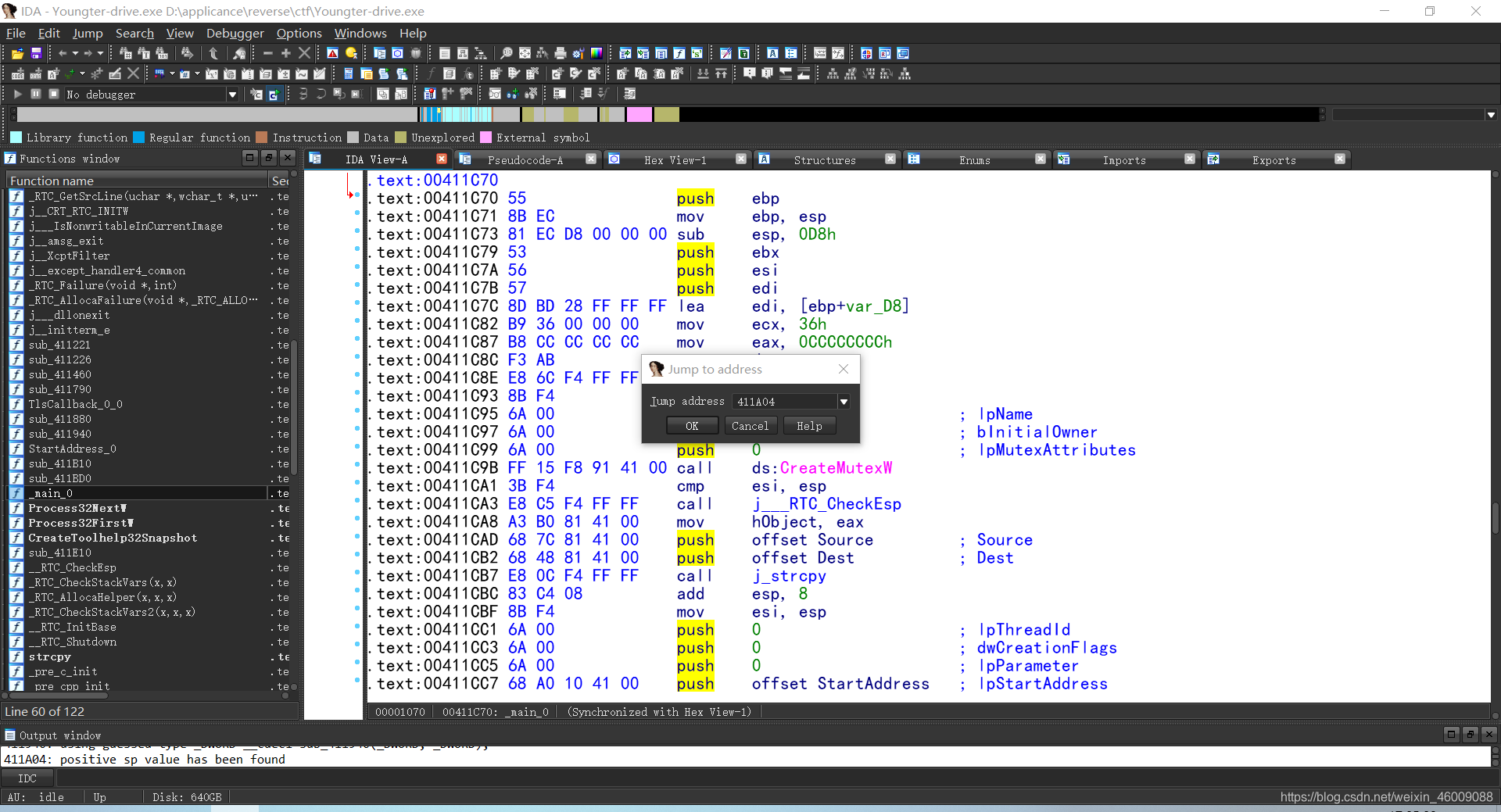
Task: Open the Debugger menu
Action: click(x=235, y=33)
